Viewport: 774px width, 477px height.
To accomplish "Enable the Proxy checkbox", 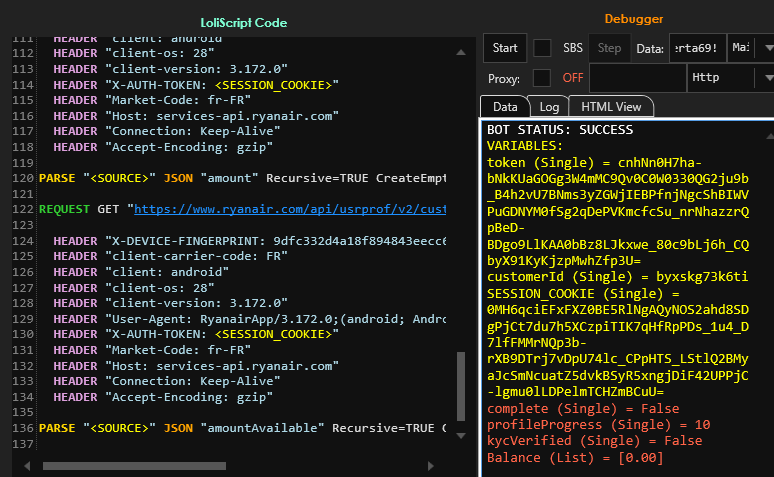I will pyautogui.click(x=542, y=78).
